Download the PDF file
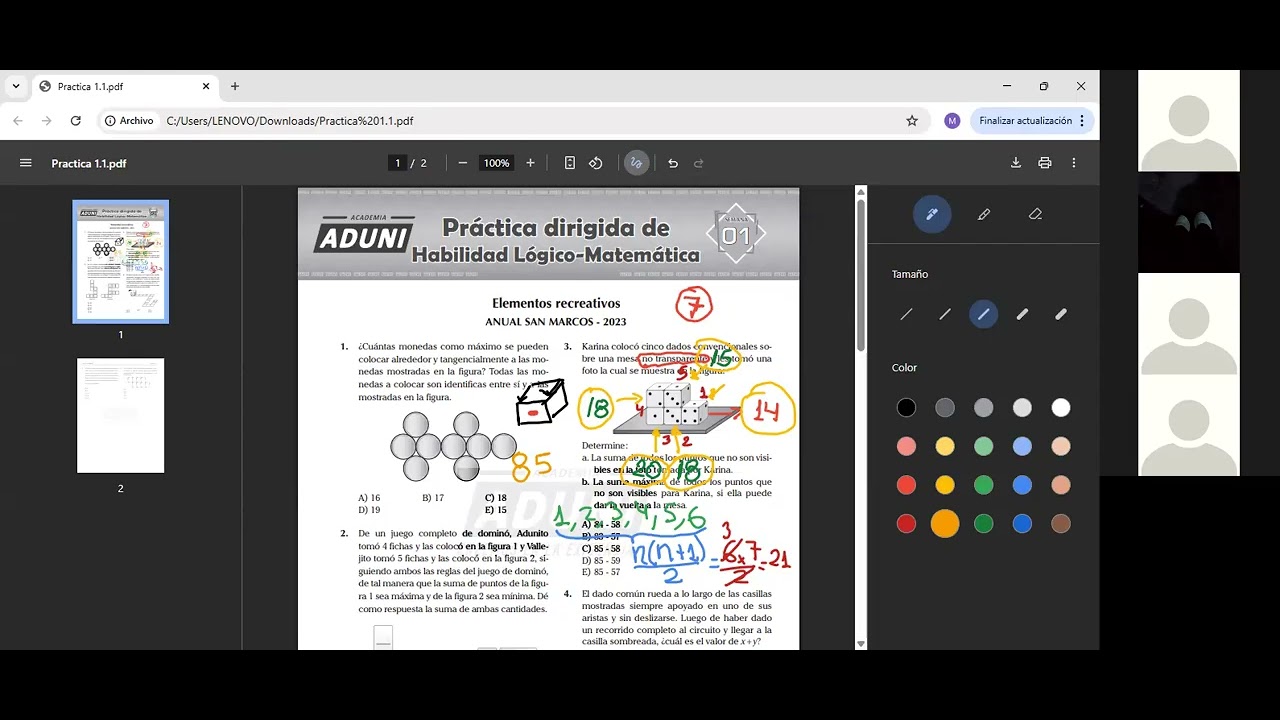The height and width of the screenshot is (720, 1280). click(1016, 163)
